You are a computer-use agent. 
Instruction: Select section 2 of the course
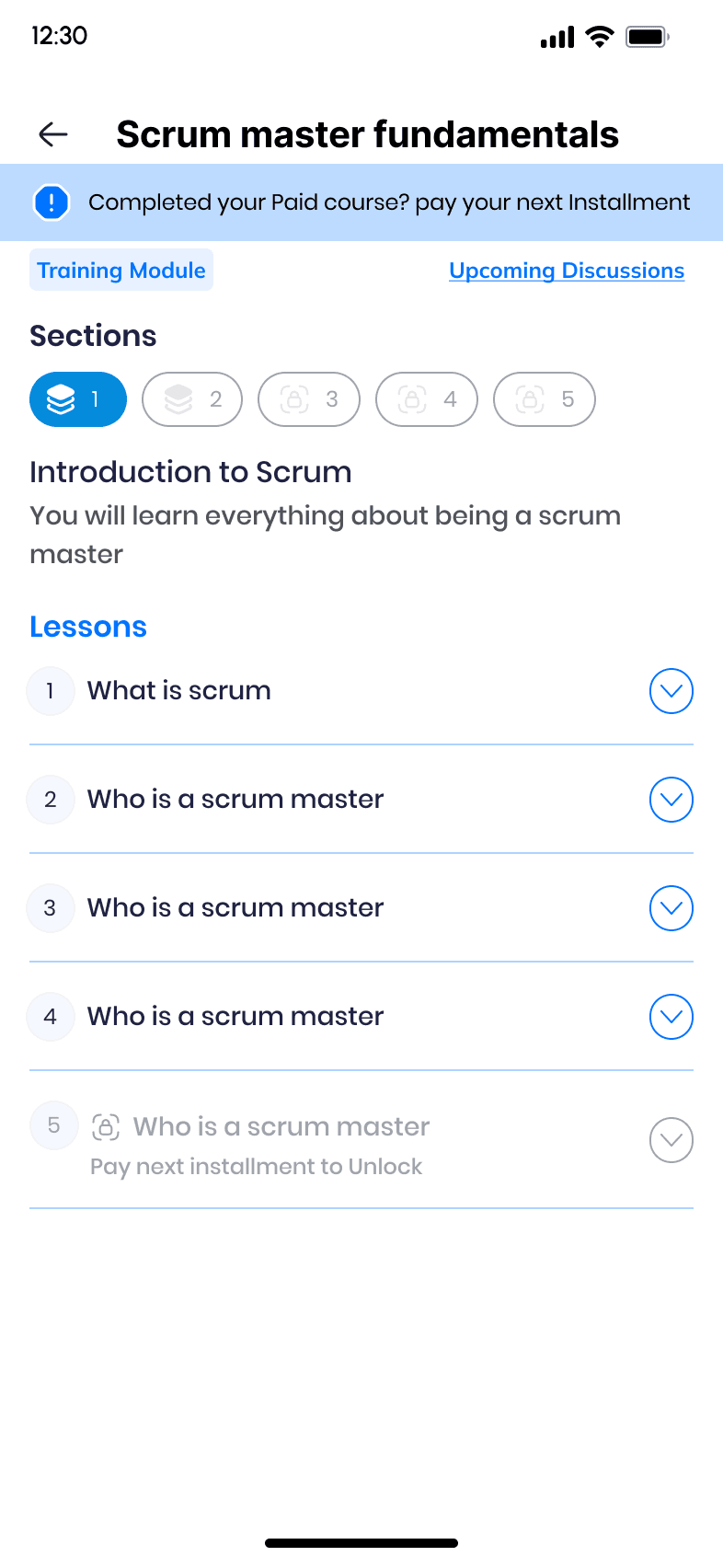pos(192,398)
